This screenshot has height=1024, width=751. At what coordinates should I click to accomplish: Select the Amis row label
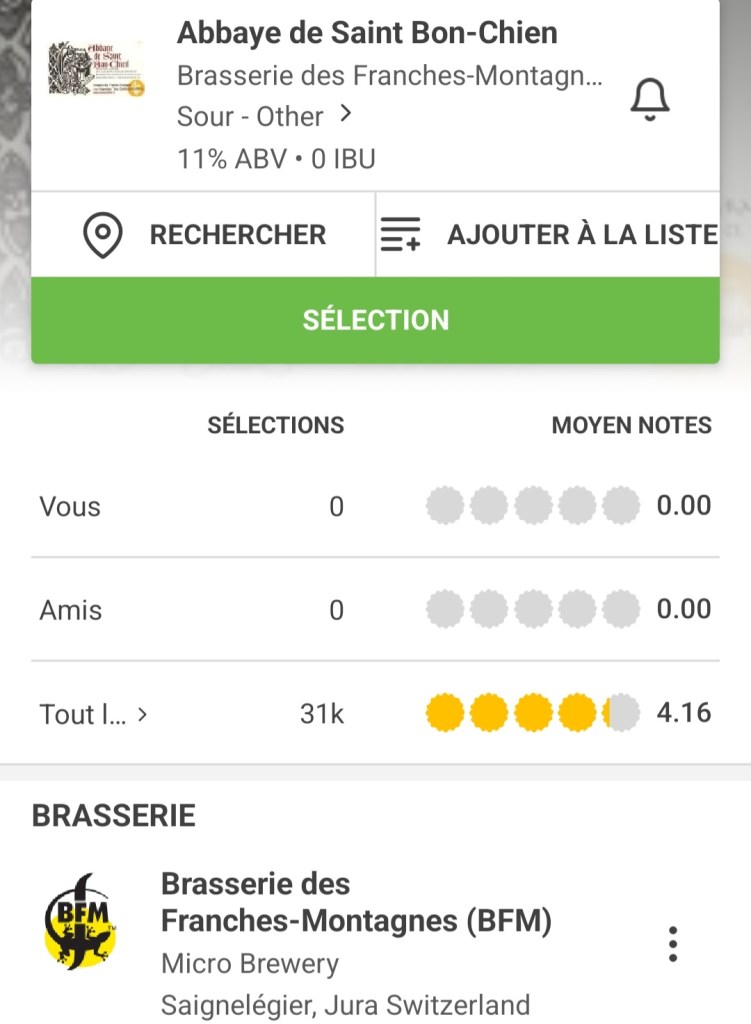(71, 610)
